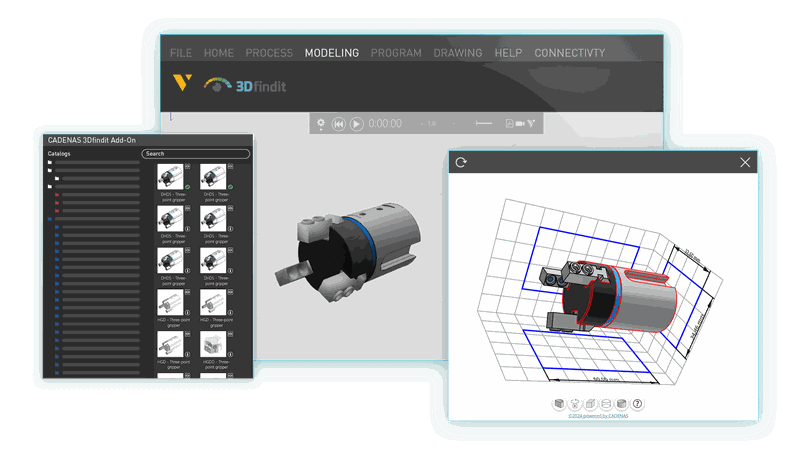Viewport: 800px width, 450px height.
Task: Select the MODELING tab
Action: (x=332, y=53)
